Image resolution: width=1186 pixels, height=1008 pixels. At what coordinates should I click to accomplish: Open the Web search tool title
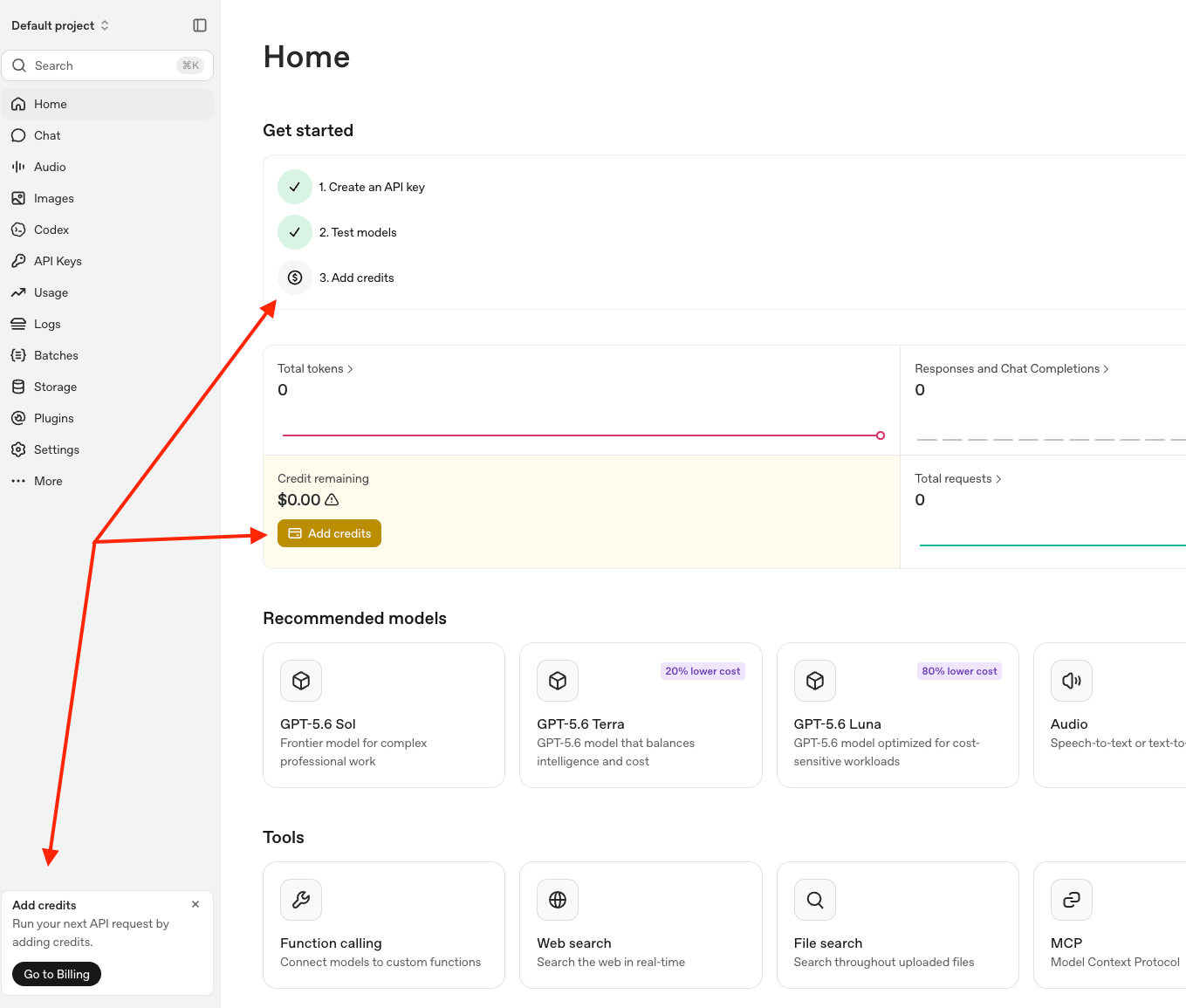[574, 943]
